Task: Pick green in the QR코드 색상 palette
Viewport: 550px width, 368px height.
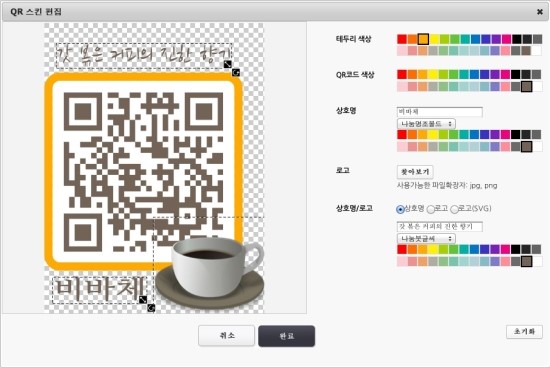Action: pos(455,74)
